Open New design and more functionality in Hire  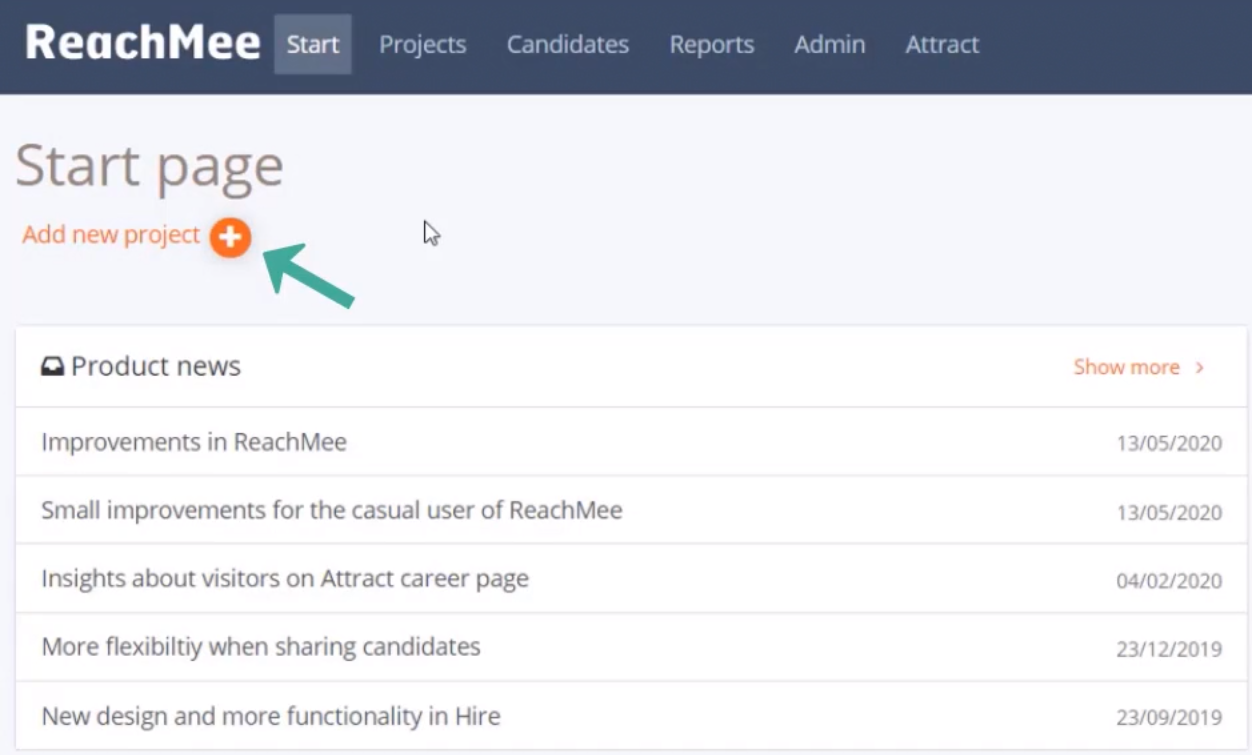pyautogui.click(x=271, y=716)
